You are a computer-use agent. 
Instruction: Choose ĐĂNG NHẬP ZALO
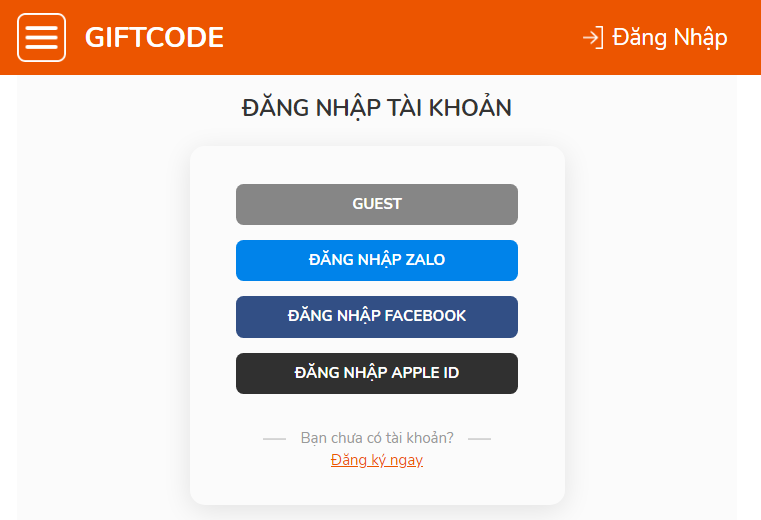click(x=377, y=260)
